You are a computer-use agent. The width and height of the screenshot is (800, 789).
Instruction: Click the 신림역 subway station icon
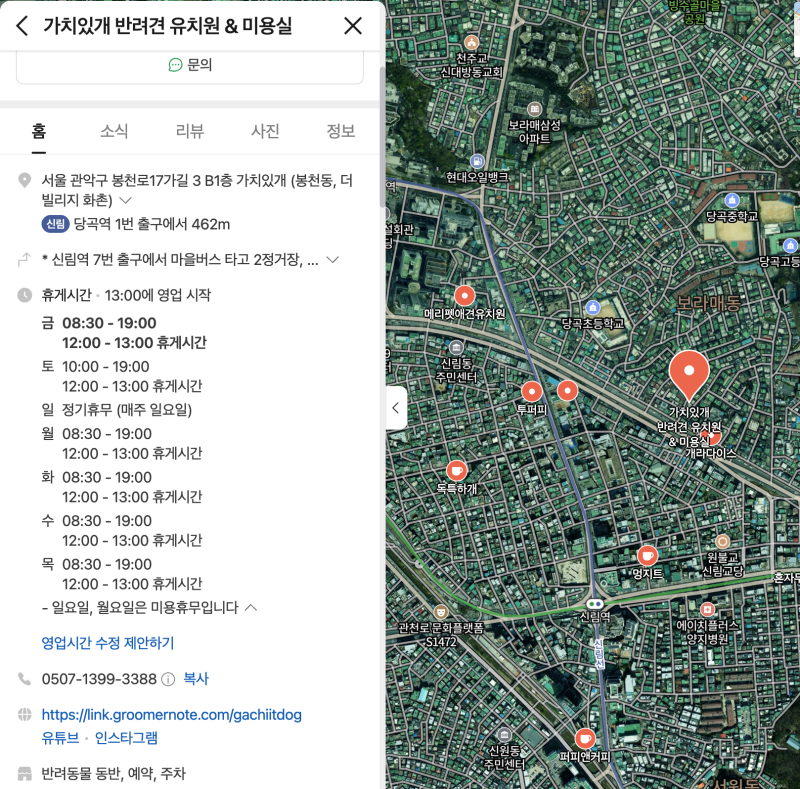point(594,604)
